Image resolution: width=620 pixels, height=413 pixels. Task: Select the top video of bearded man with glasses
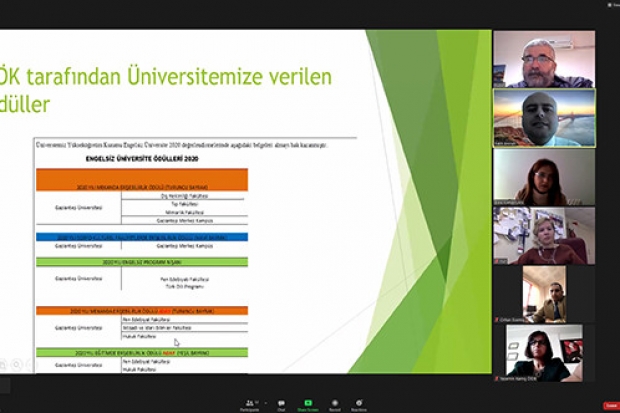point(543,58)
